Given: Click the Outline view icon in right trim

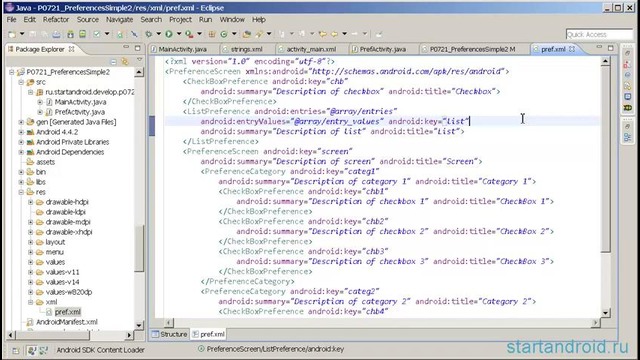Looking at the screenshot, I should (x=627, y=138).
